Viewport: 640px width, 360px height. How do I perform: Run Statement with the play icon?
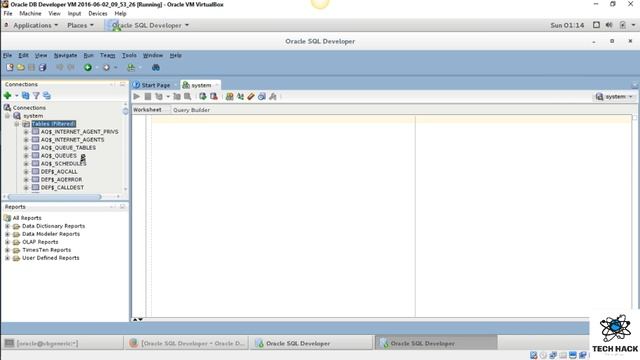(x=137, y=96)
